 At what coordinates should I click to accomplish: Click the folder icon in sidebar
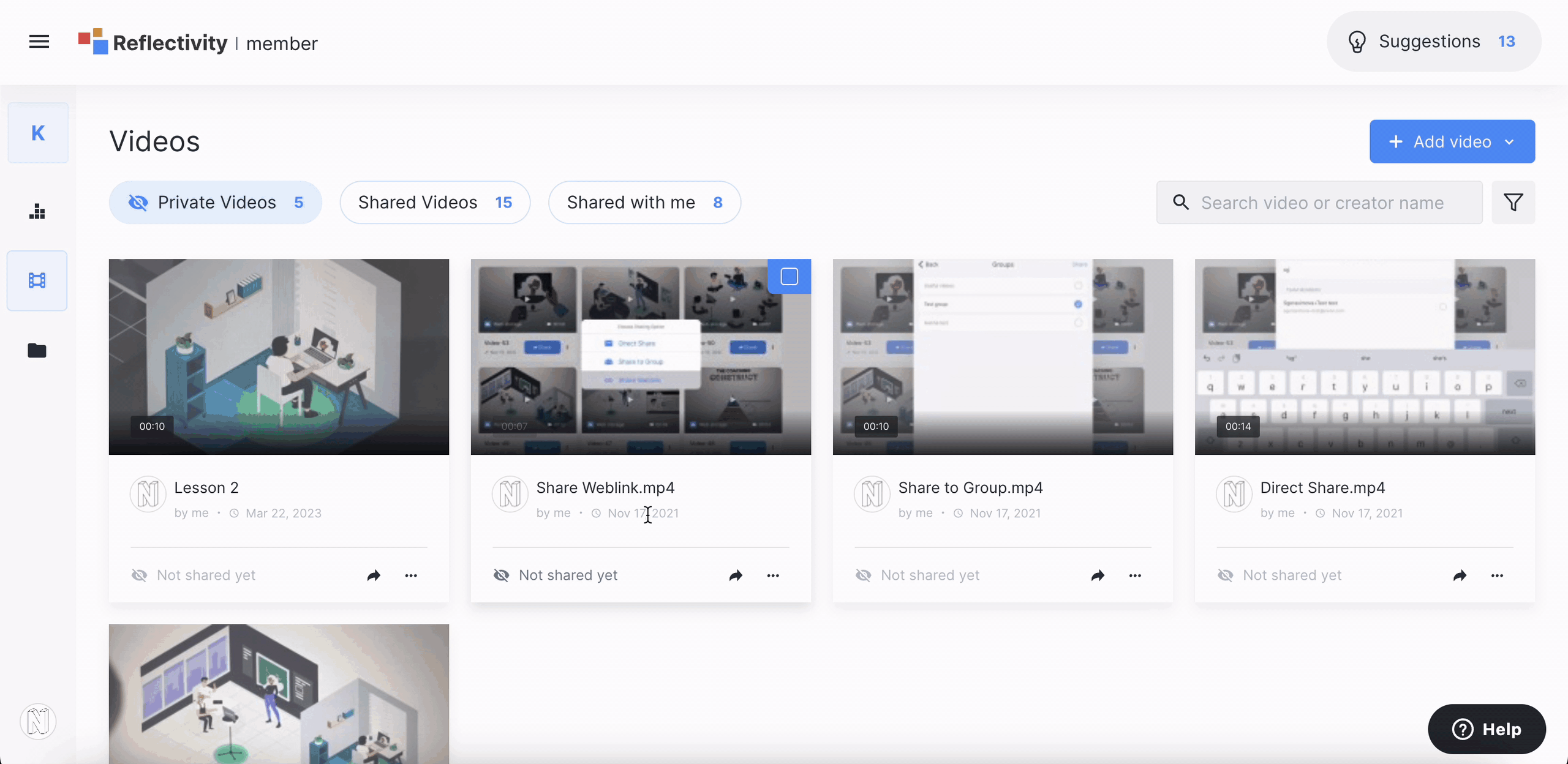pos(37,350)
